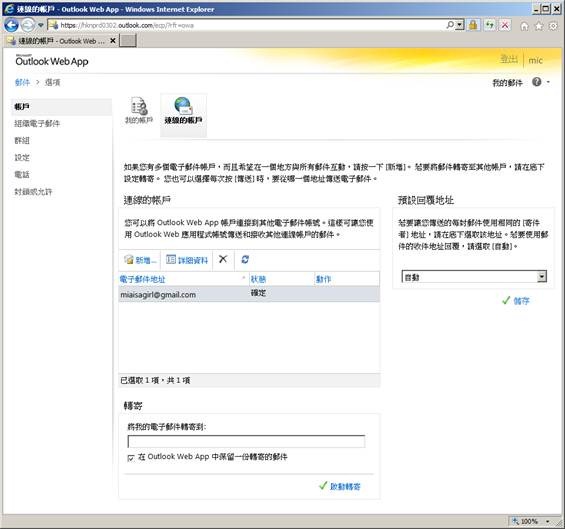Click 登出 sign out link

point(509,59)
